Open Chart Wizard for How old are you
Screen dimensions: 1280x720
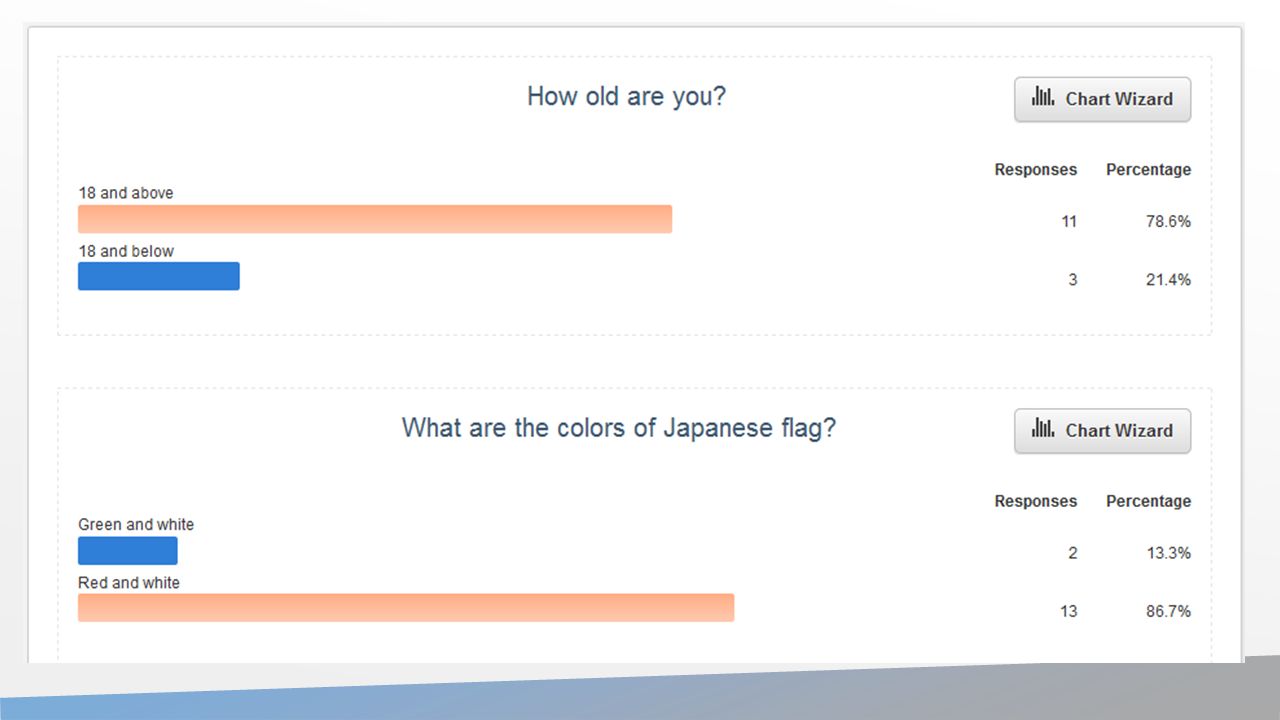(1102, 99)
